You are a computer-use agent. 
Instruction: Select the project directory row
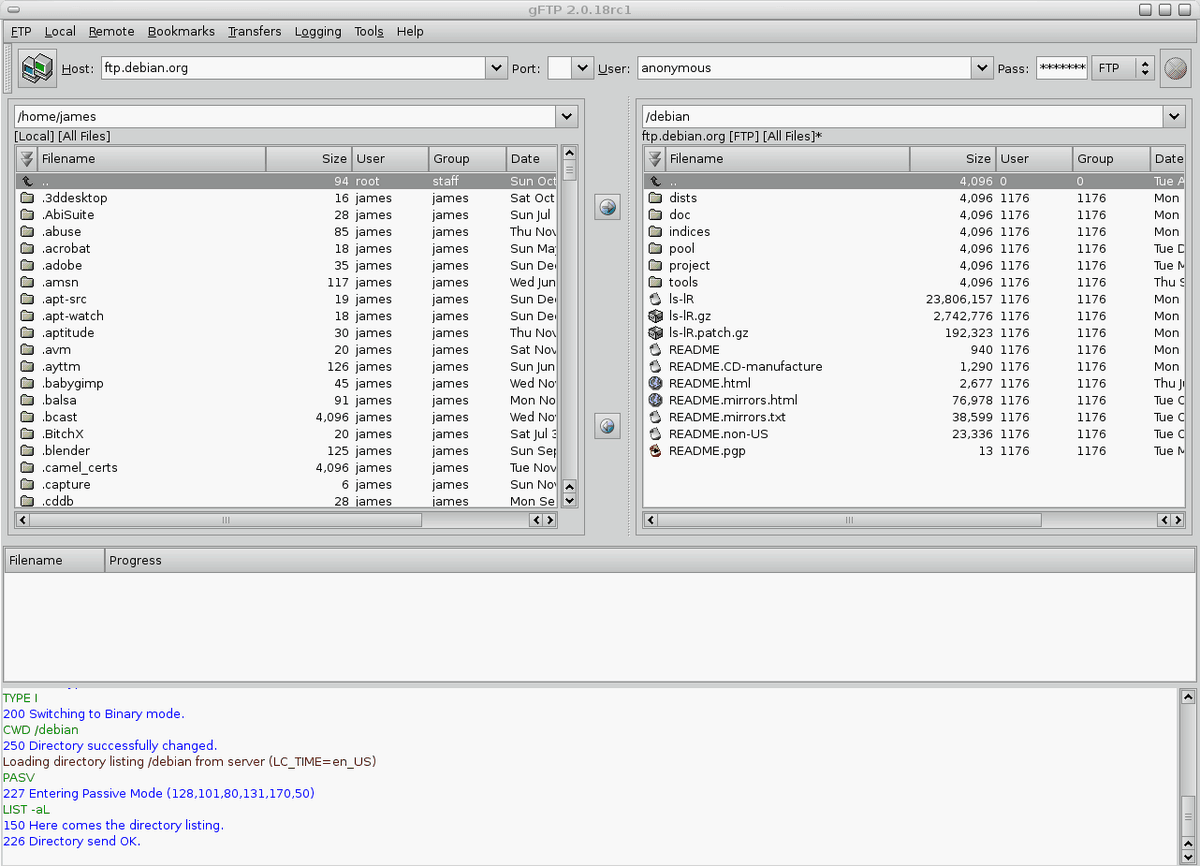click(915, 266)
